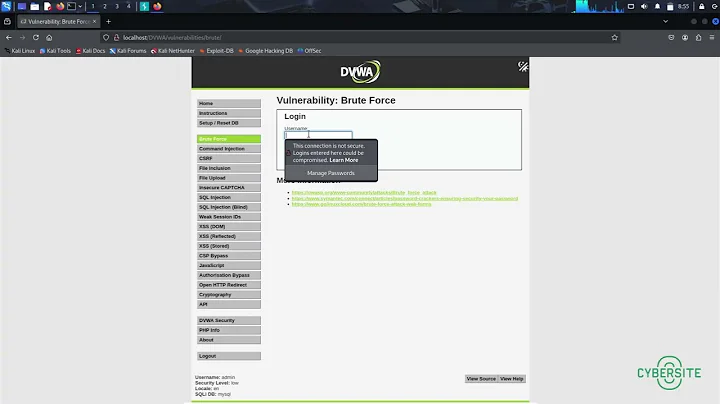
Task: Click the View Help button
Action: [x=512, y=379]
